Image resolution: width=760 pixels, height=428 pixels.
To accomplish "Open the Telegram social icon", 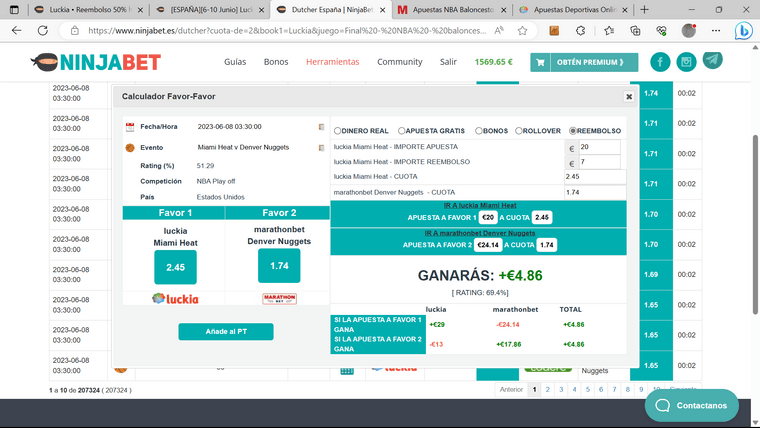I will coord(712,60).
